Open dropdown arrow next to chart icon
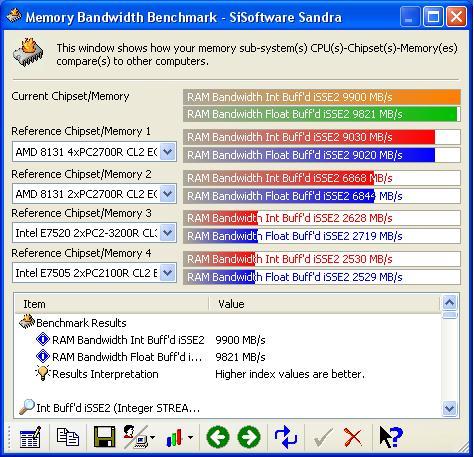 (190, 437)
